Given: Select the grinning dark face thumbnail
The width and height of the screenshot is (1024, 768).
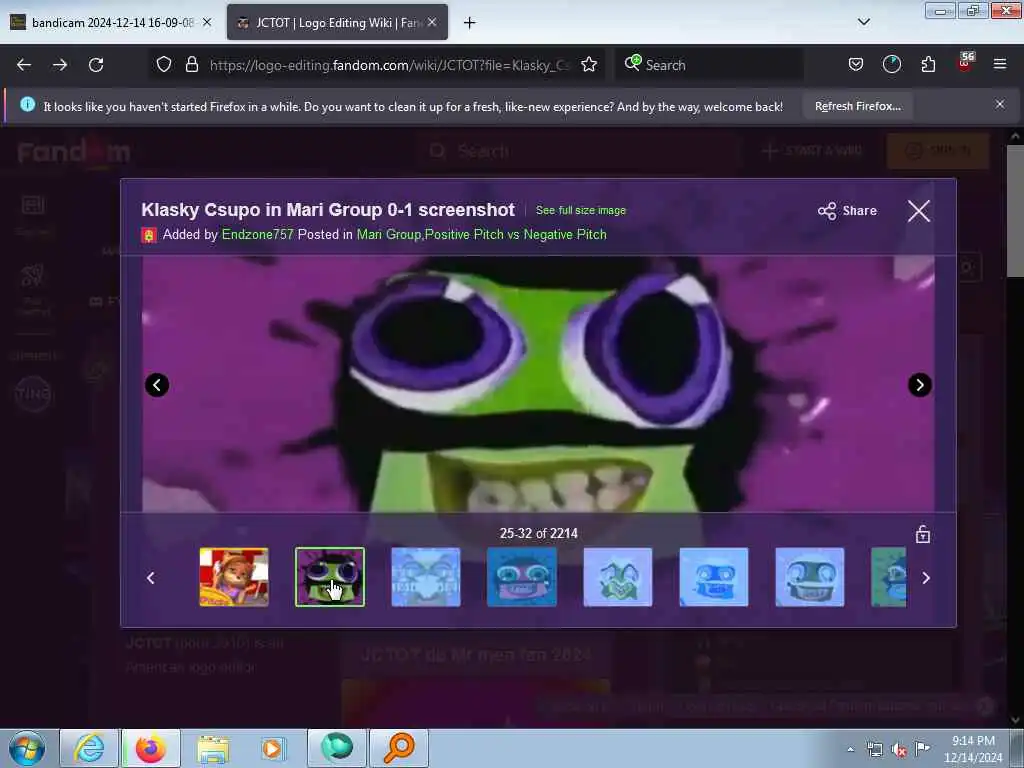Looking at the screenshot, I should tap(810, 577).
